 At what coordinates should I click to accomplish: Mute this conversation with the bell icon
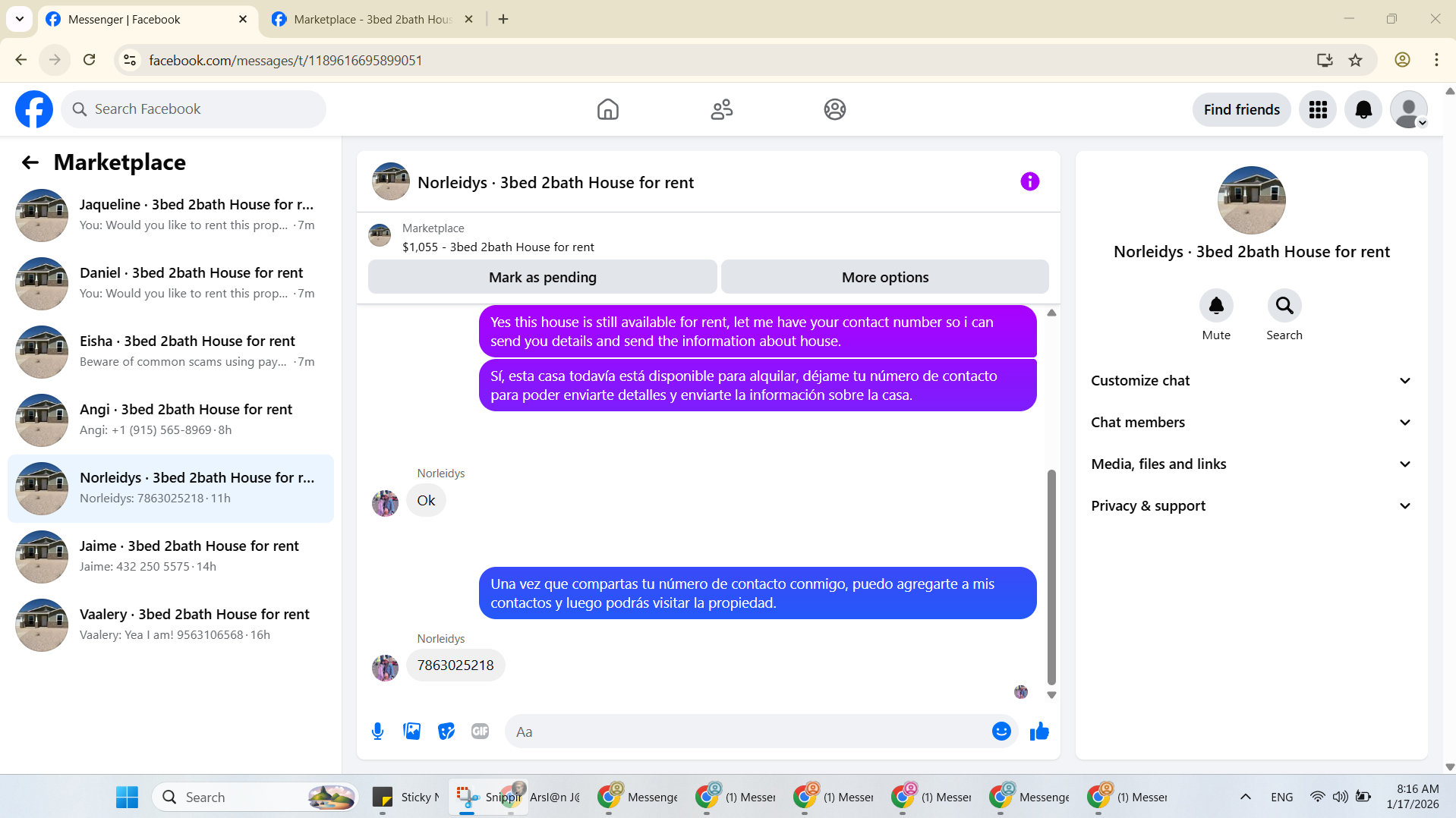click(x=1215, y=306)
